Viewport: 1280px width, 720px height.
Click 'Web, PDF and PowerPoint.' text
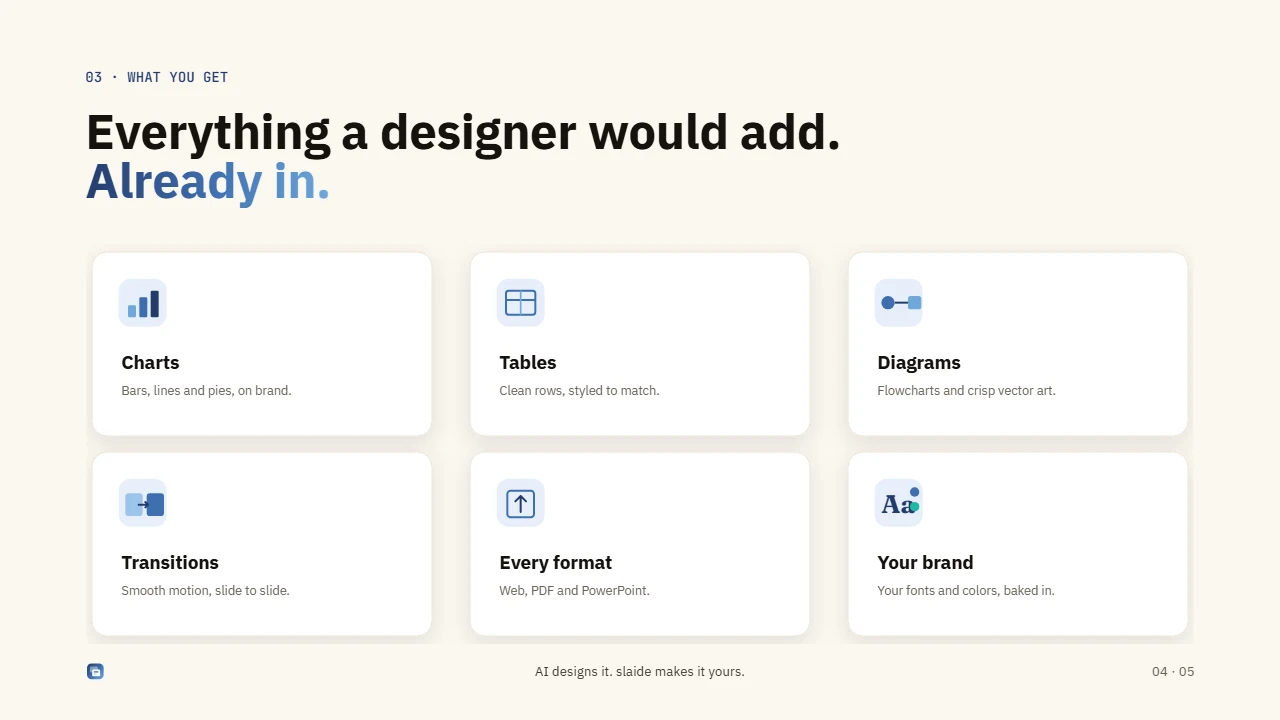pyautogui.click(x=574, y=590)
